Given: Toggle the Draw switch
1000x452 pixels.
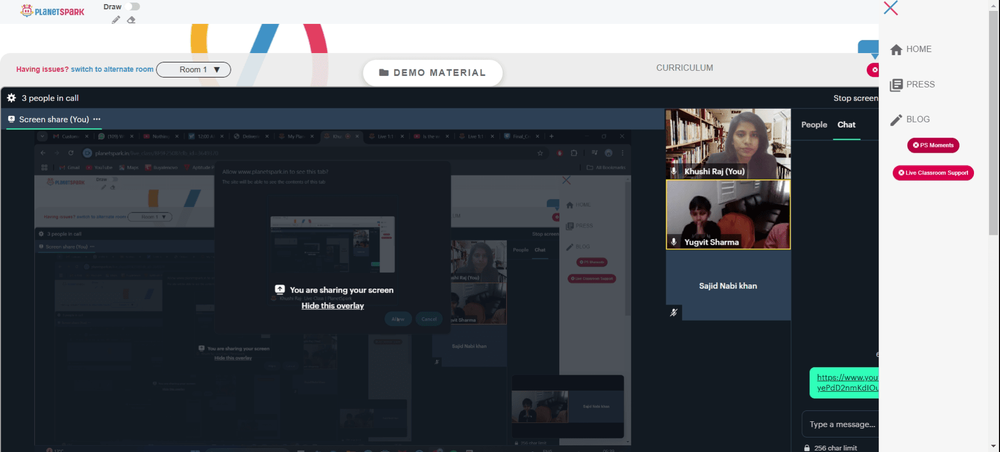Looking at the screenshot, I should click(x=133, y=6).
